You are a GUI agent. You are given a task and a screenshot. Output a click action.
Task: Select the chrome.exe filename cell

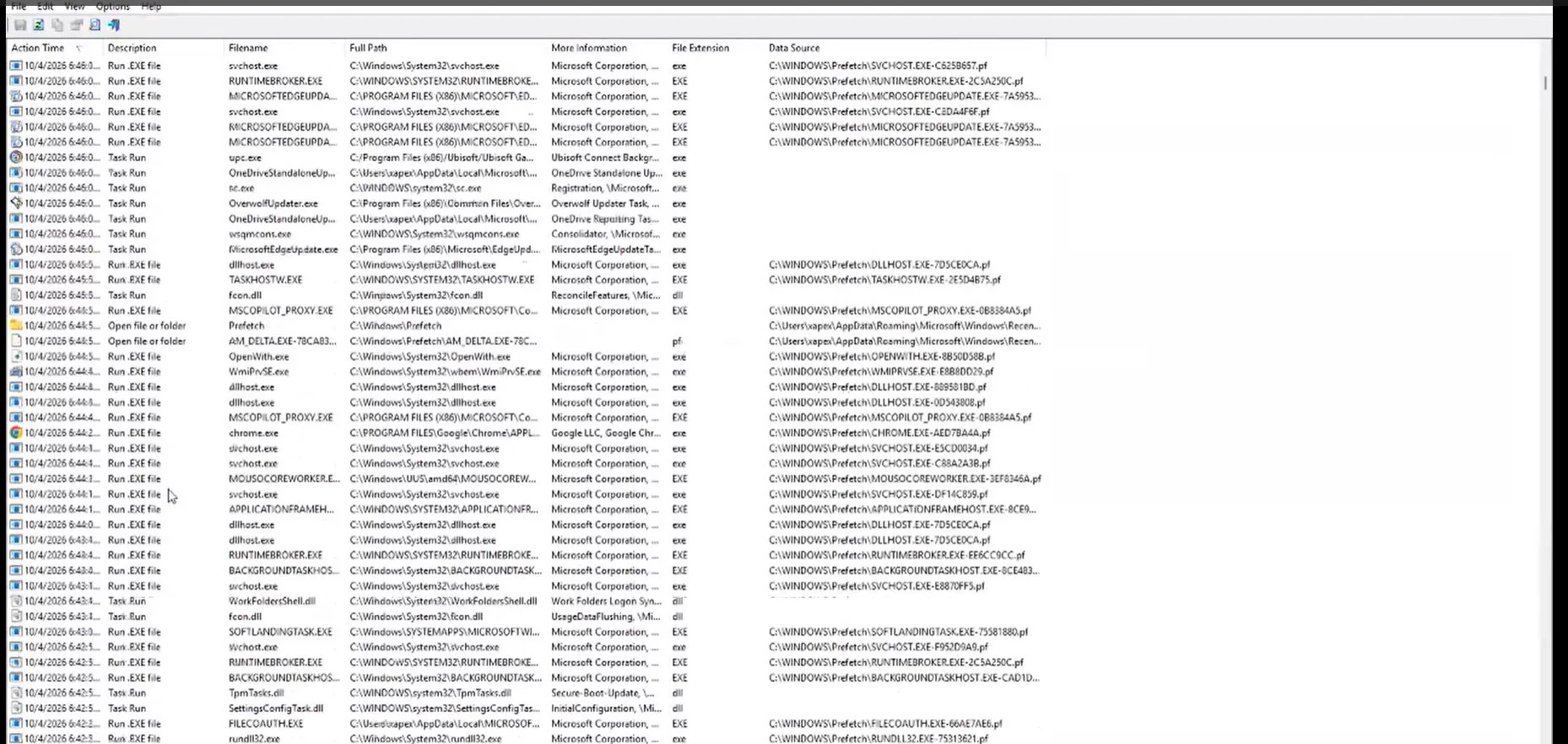point(253,433)
